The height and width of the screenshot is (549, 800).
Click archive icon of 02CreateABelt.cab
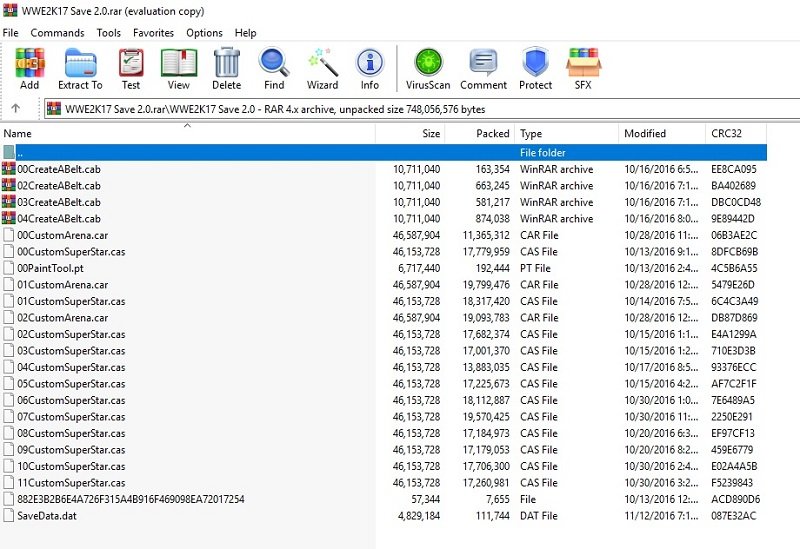point(9,185)
